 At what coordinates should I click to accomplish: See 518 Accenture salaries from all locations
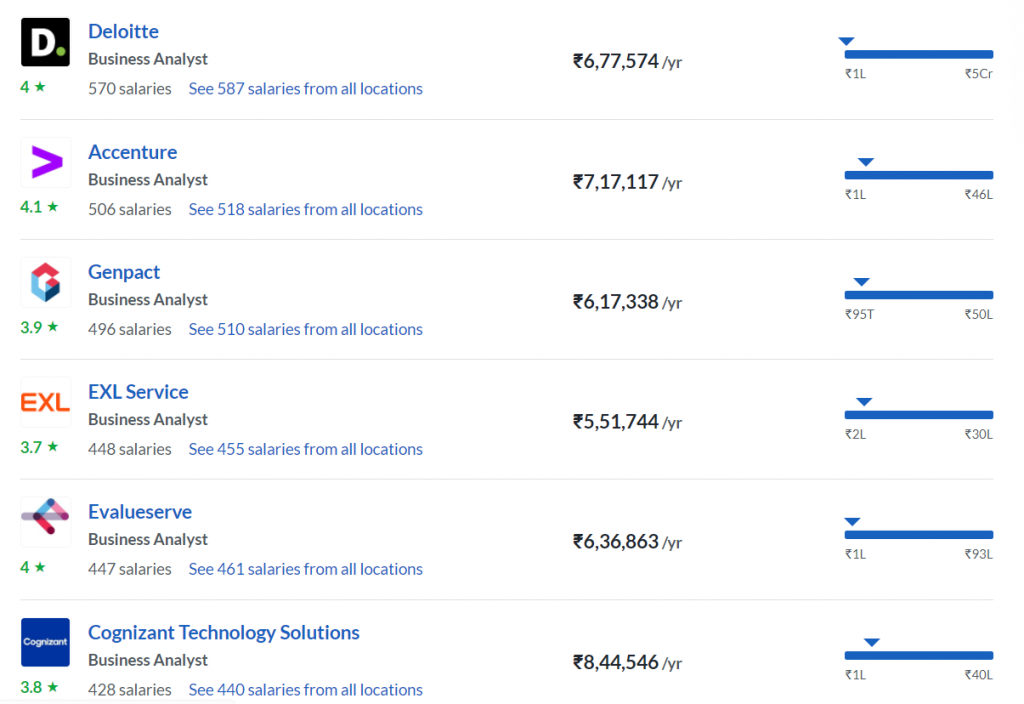point(306,210)
